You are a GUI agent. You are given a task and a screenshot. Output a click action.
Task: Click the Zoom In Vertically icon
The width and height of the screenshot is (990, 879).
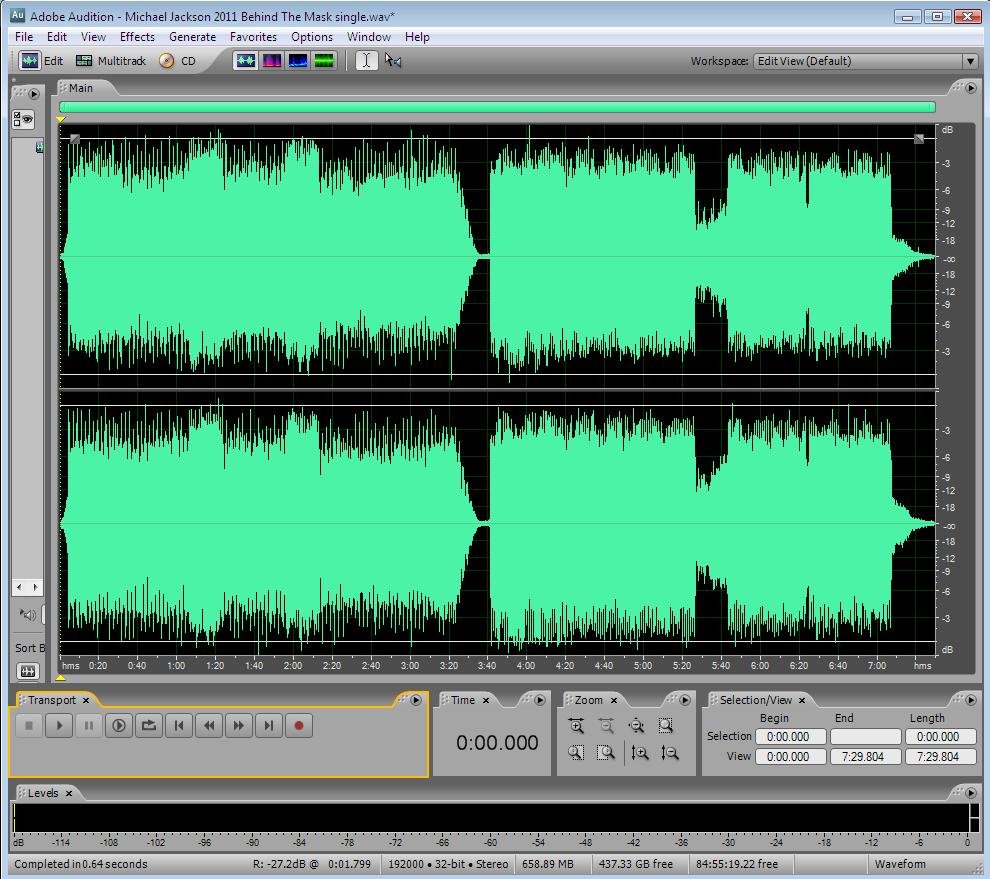point(640,753)
